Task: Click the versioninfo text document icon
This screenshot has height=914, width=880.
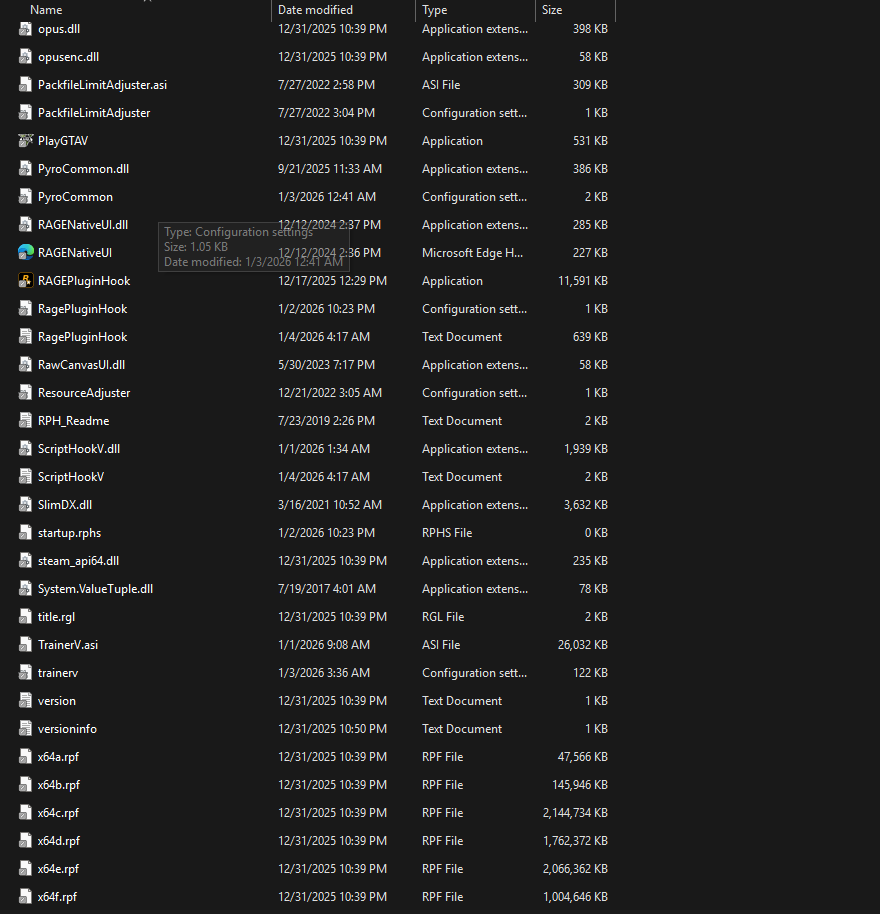Action: [x=25, y=728]
